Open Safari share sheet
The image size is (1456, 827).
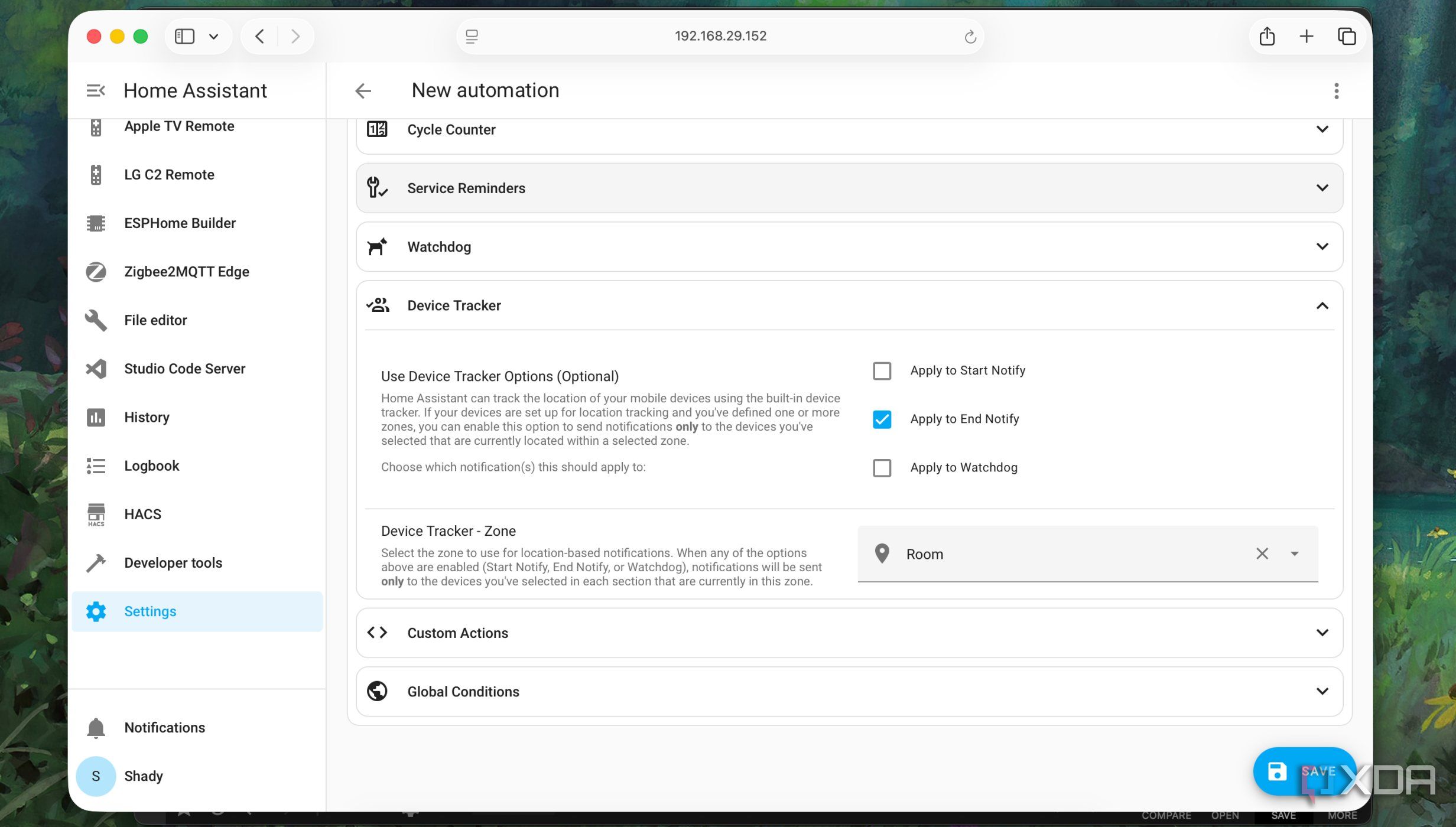click(x=1266, y=36)
